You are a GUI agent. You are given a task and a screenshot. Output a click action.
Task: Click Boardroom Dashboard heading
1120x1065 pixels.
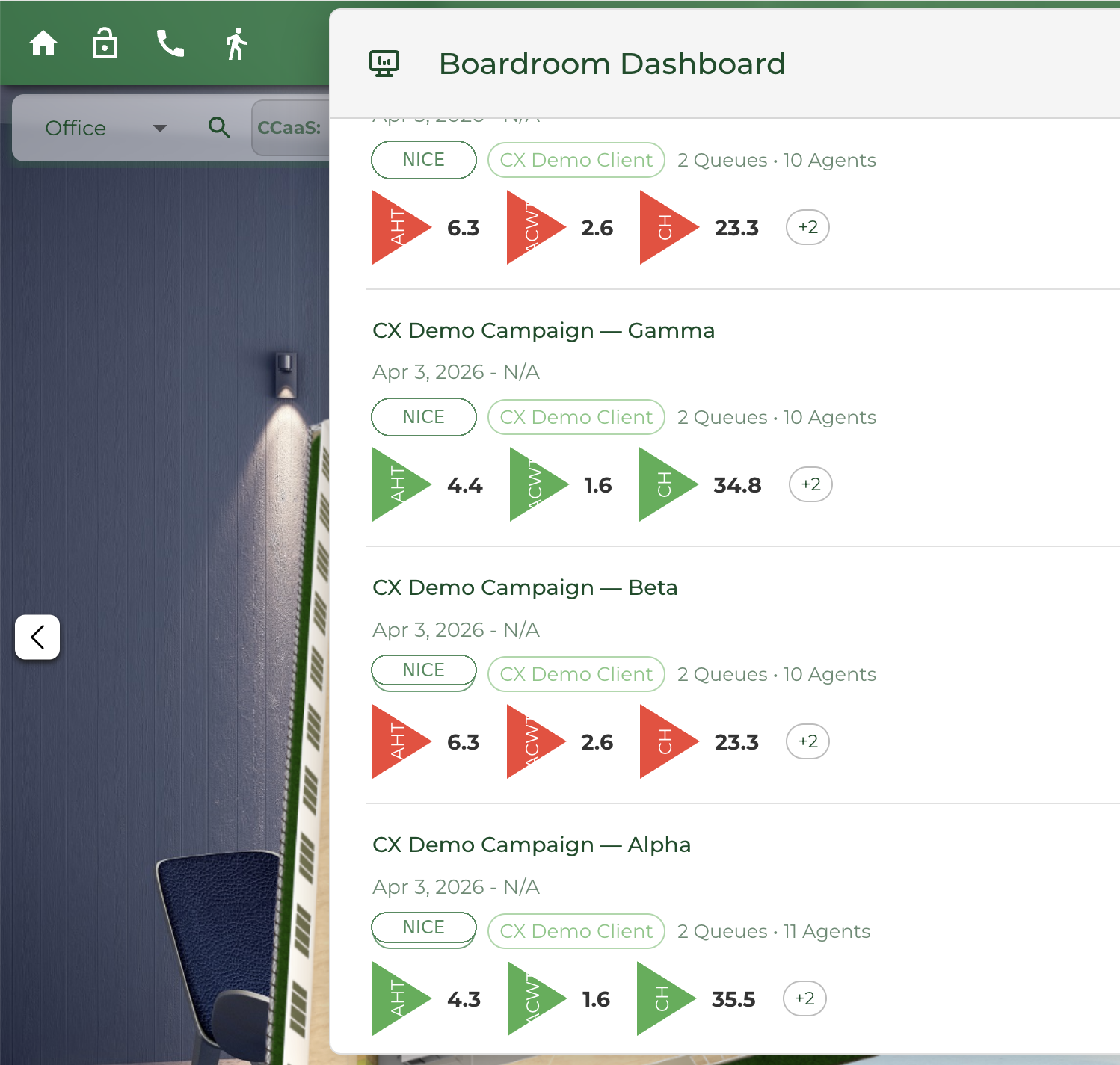612,64
